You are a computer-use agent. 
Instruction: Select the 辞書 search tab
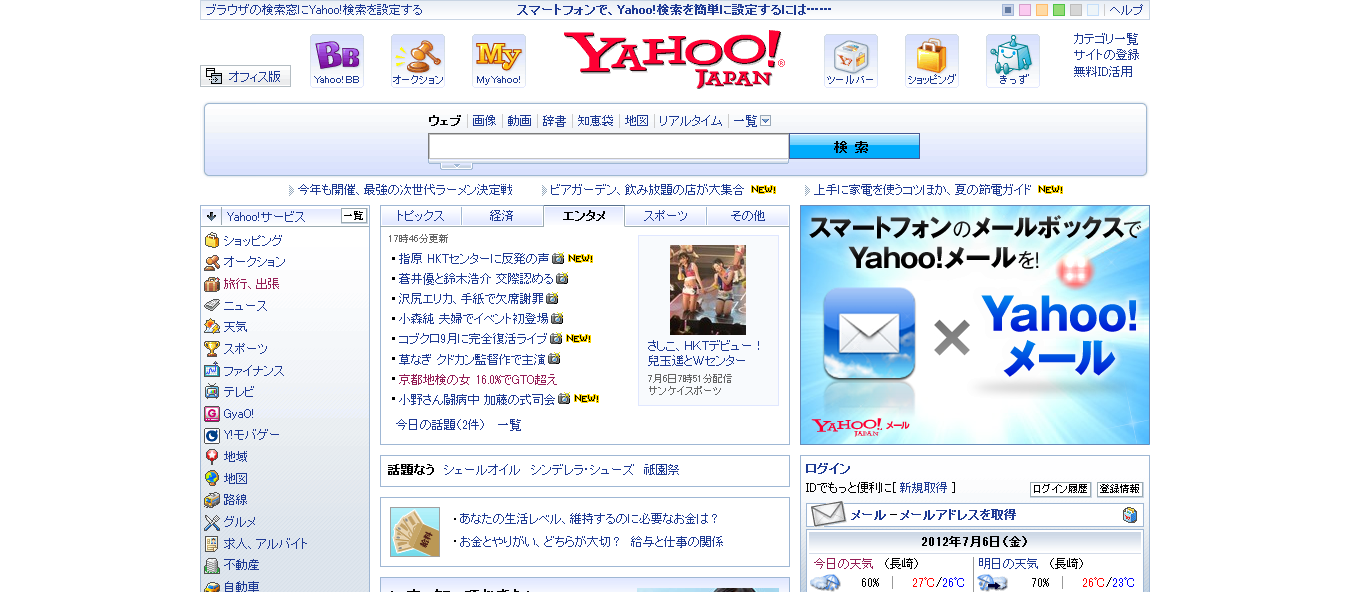pos(554,121)
